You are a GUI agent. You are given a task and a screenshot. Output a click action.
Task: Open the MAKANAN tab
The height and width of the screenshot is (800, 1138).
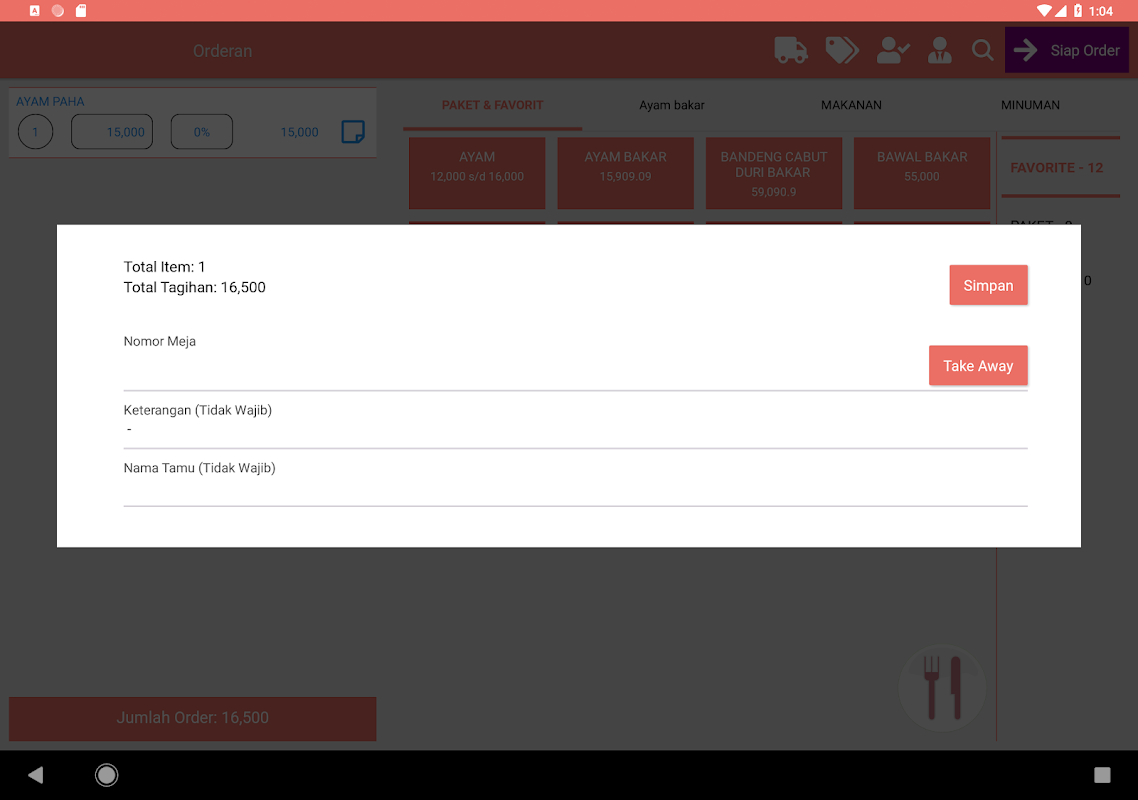851,105
